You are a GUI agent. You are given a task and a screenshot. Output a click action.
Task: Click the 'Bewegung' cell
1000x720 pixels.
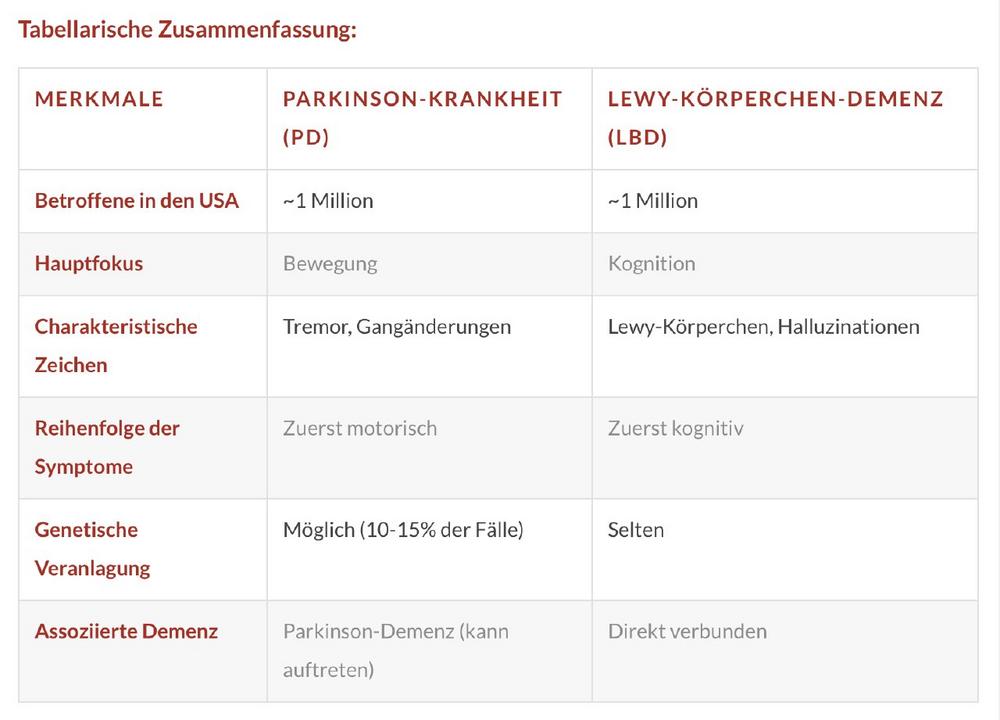coord(330,263)
